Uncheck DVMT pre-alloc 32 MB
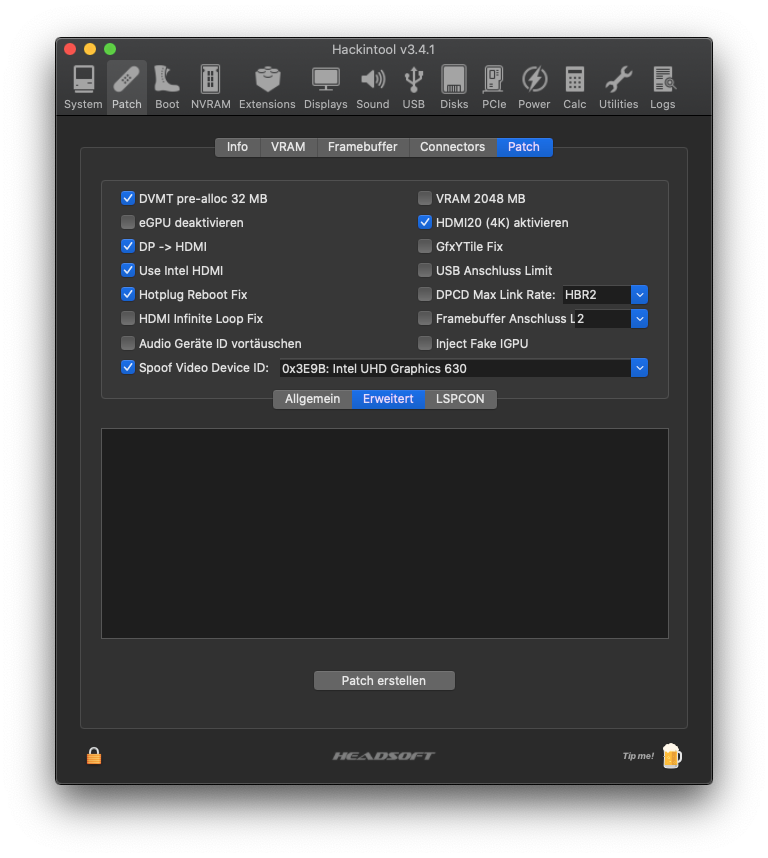 tap(127, 198)
